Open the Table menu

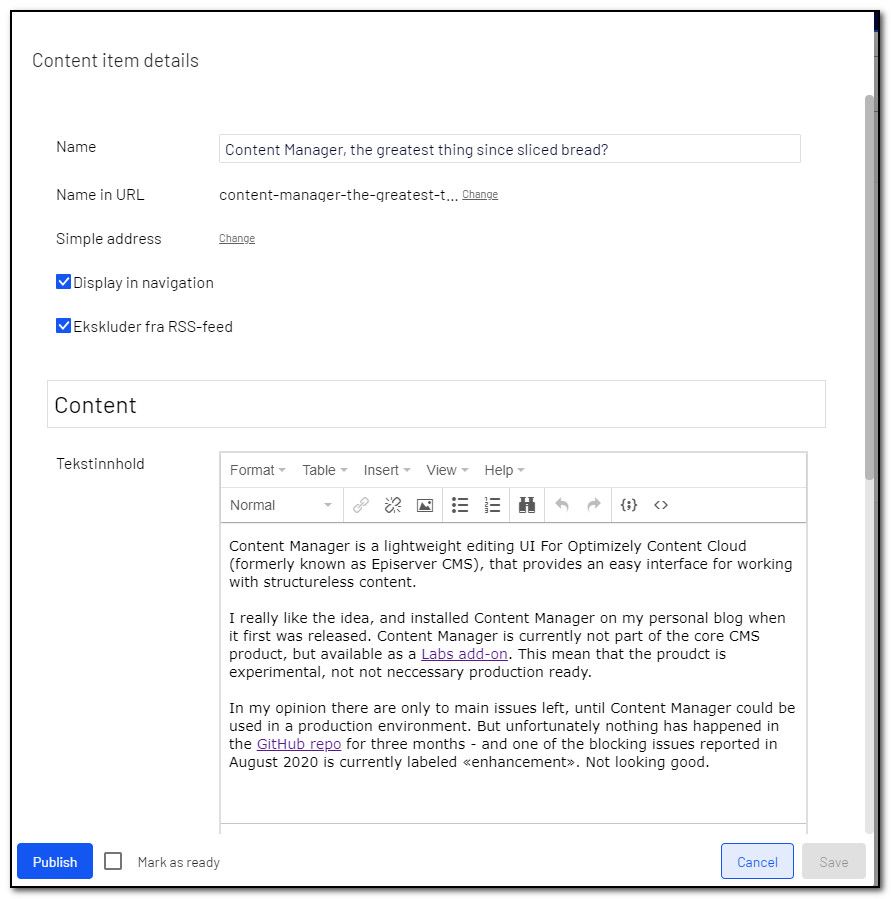point(325,470)
